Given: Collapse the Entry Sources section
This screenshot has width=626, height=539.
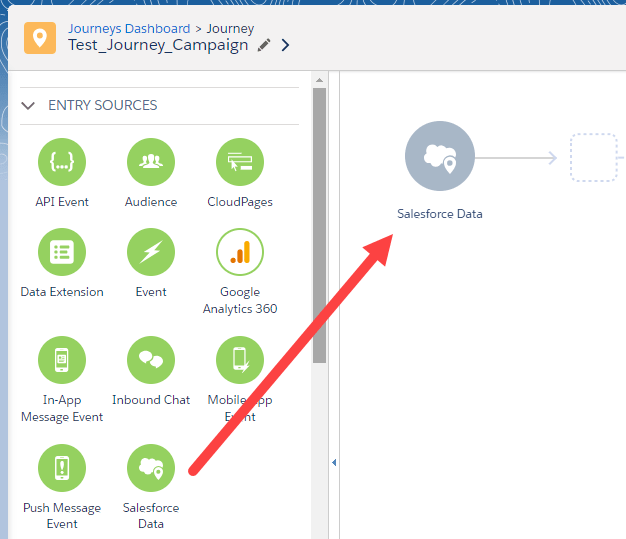Looking at the screenshot, I should 29,105.
